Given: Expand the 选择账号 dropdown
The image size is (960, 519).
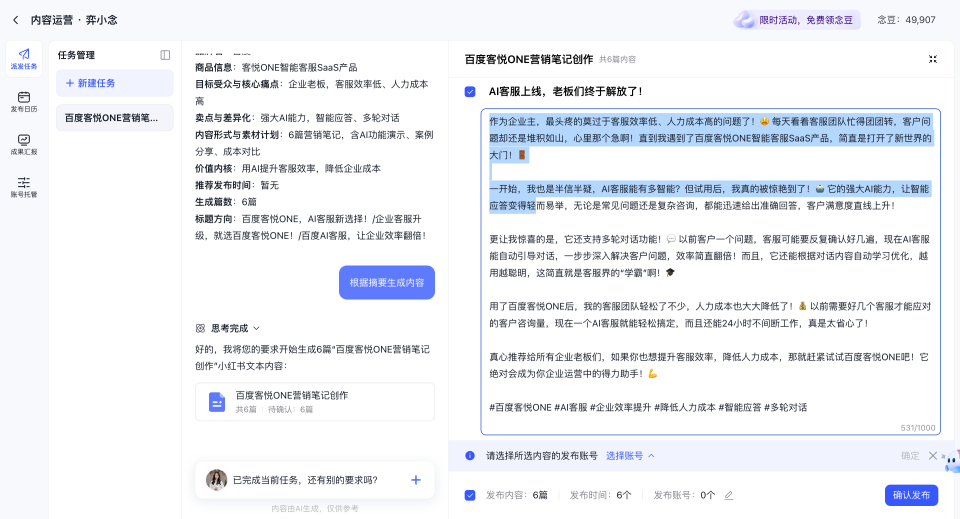Looking at the screenshot, I should [630, 455].
